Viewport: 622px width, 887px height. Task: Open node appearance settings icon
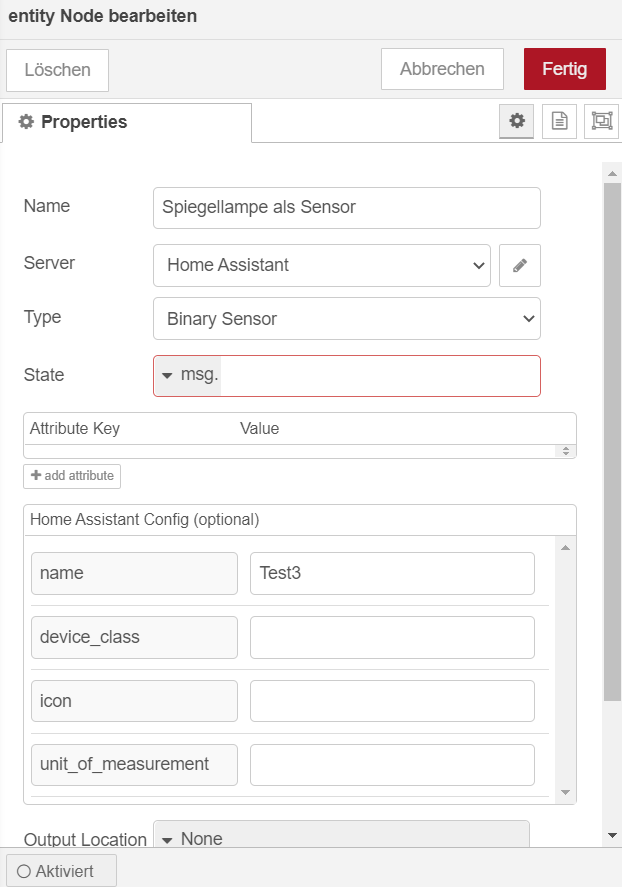(x=602, y=121)
